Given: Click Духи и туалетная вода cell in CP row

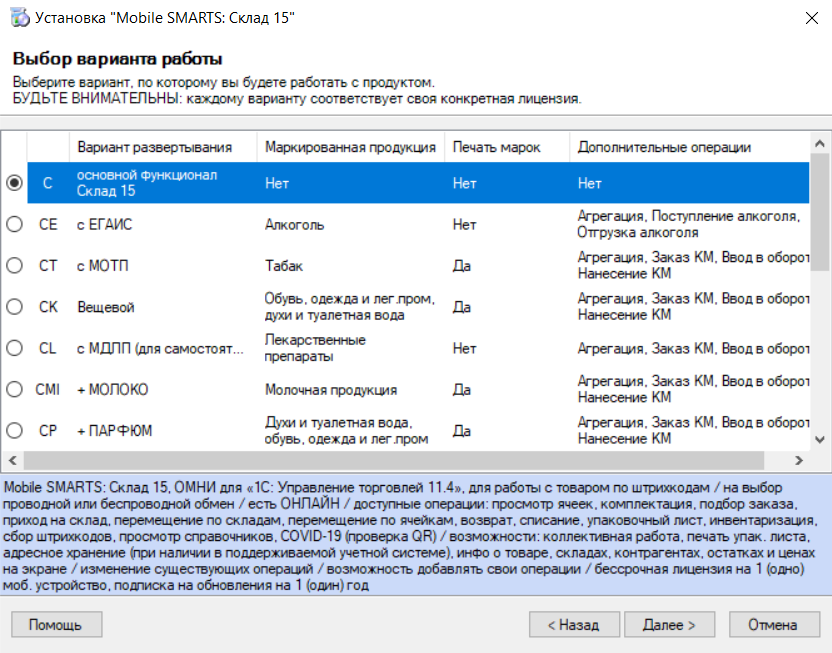Looking at the screenshot, I should tap(346, 430).
